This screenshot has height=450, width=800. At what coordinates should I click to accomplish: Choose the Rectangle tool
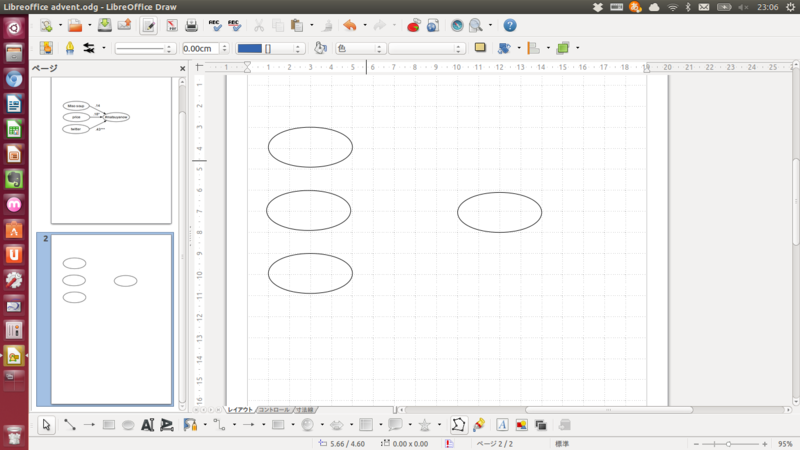tap(109, 424)
